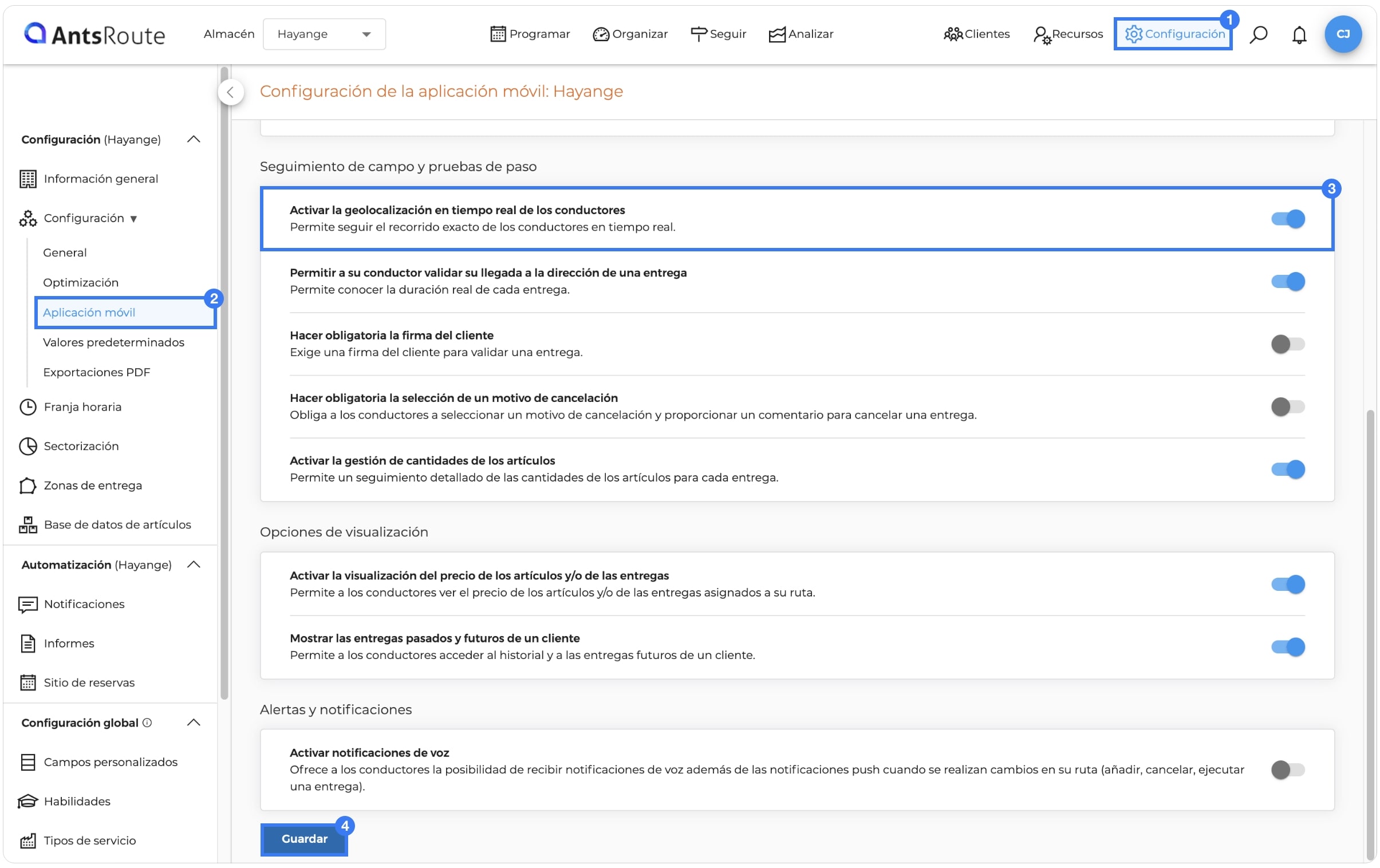The height and width of the screenshot is (868, 1380).
Task: Enable mandatory cancellation reason switch
Action: (x=1288, y=406)
